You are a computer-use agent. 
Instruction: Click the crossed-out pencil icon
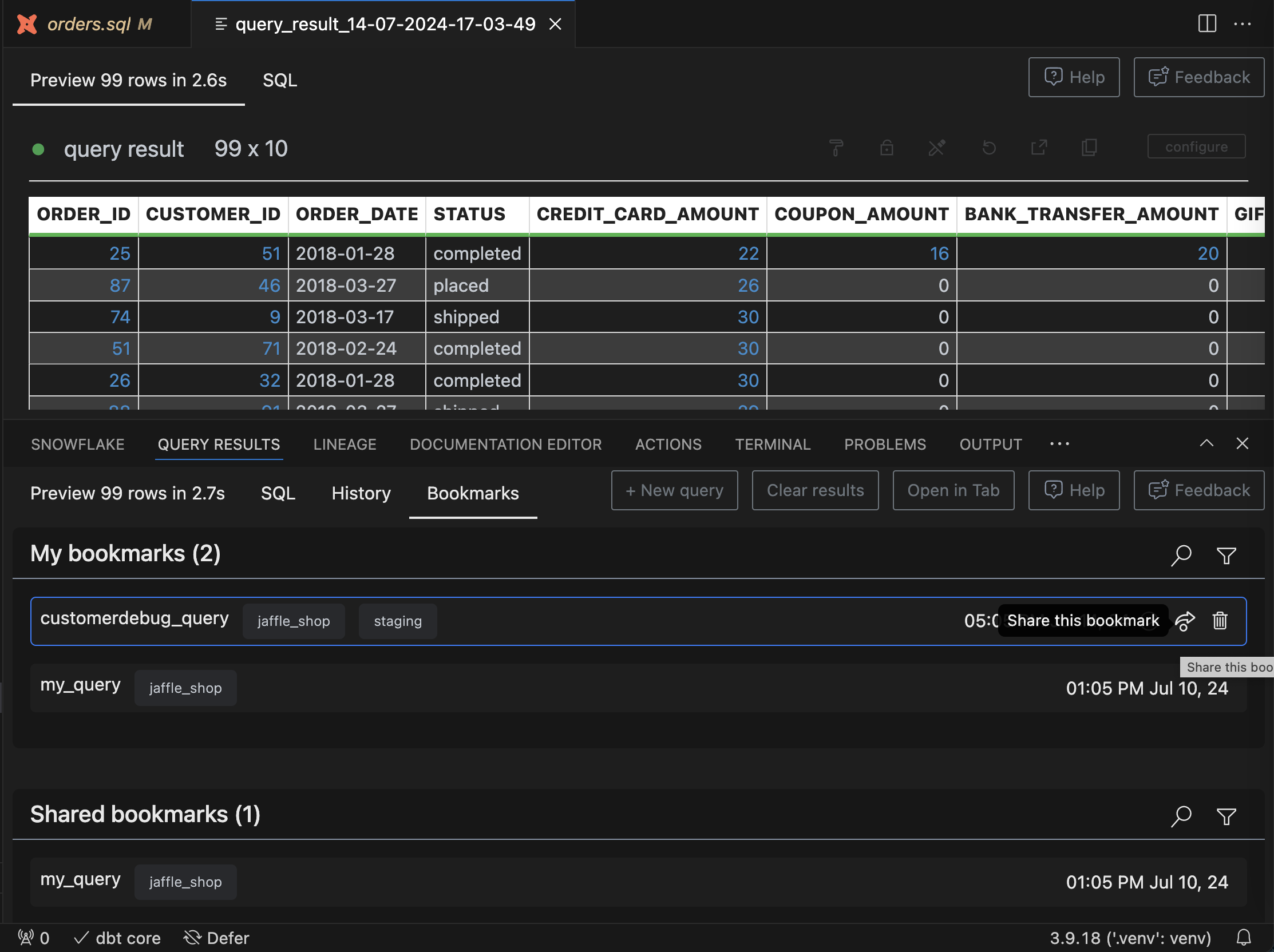pyautogui.click(x=936, y=148)
